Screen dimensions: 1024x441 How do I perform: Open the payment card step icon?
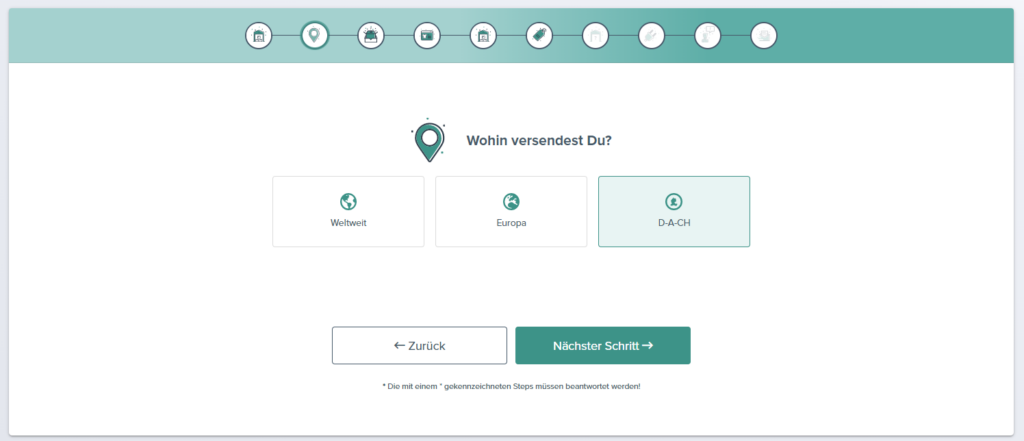point(427,36)
